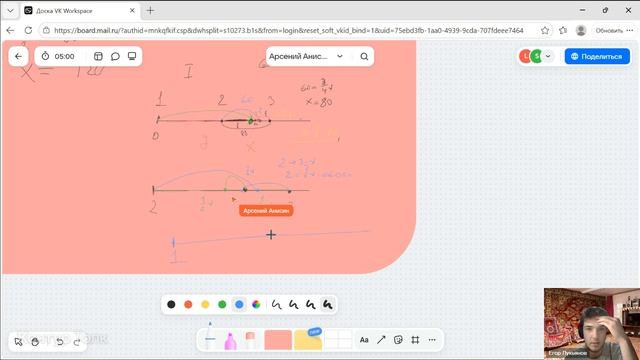Open browser favorites icon

point(563,30)
